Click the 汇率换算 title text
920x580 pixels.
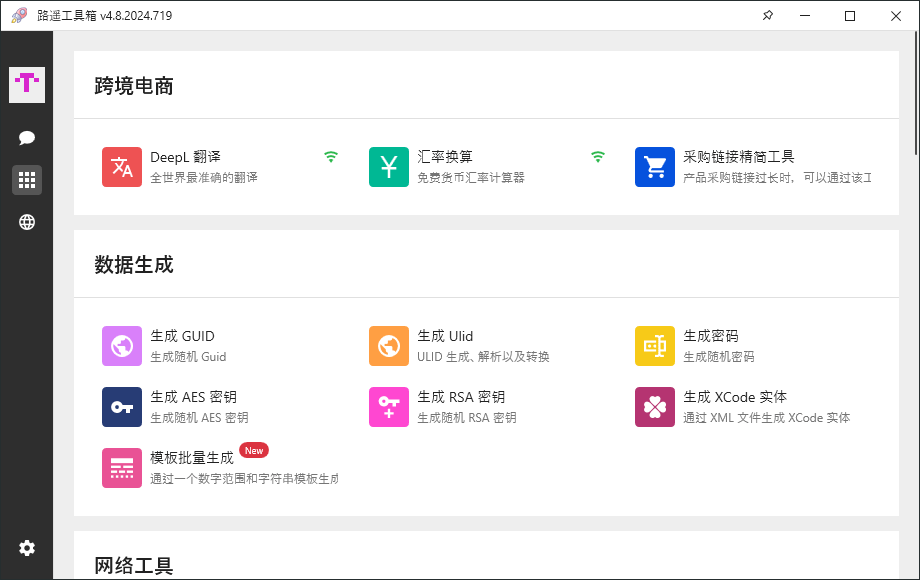(445, 157)
